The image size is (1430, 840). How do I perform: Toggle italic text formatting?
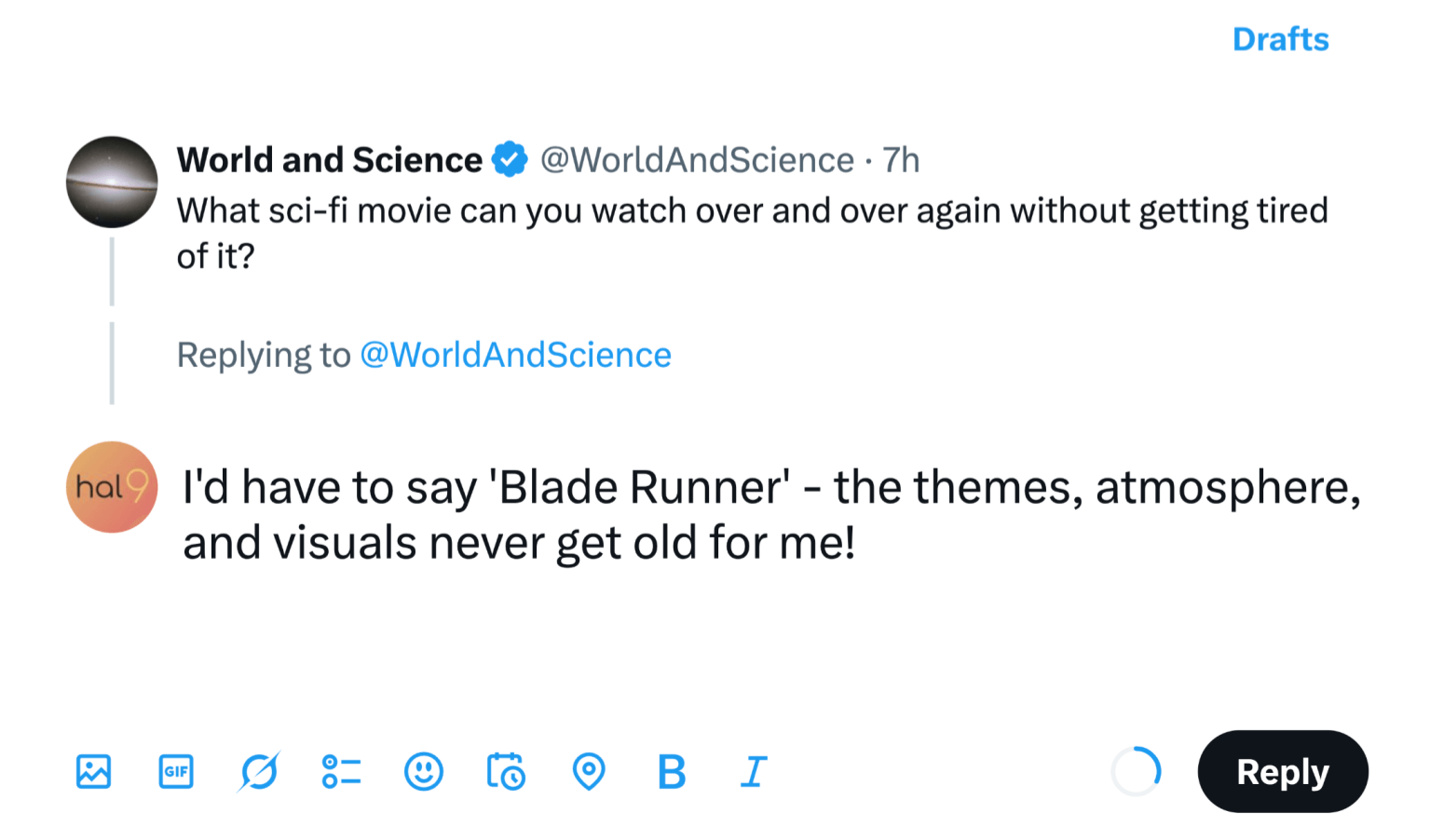(x=754, y=771)
